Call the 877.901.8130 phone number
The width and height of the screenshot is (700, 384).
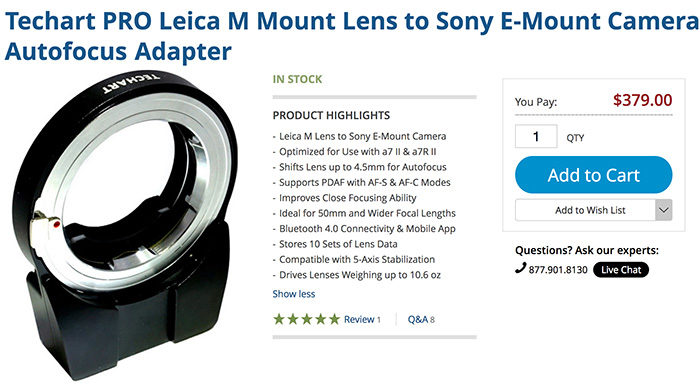558,270
